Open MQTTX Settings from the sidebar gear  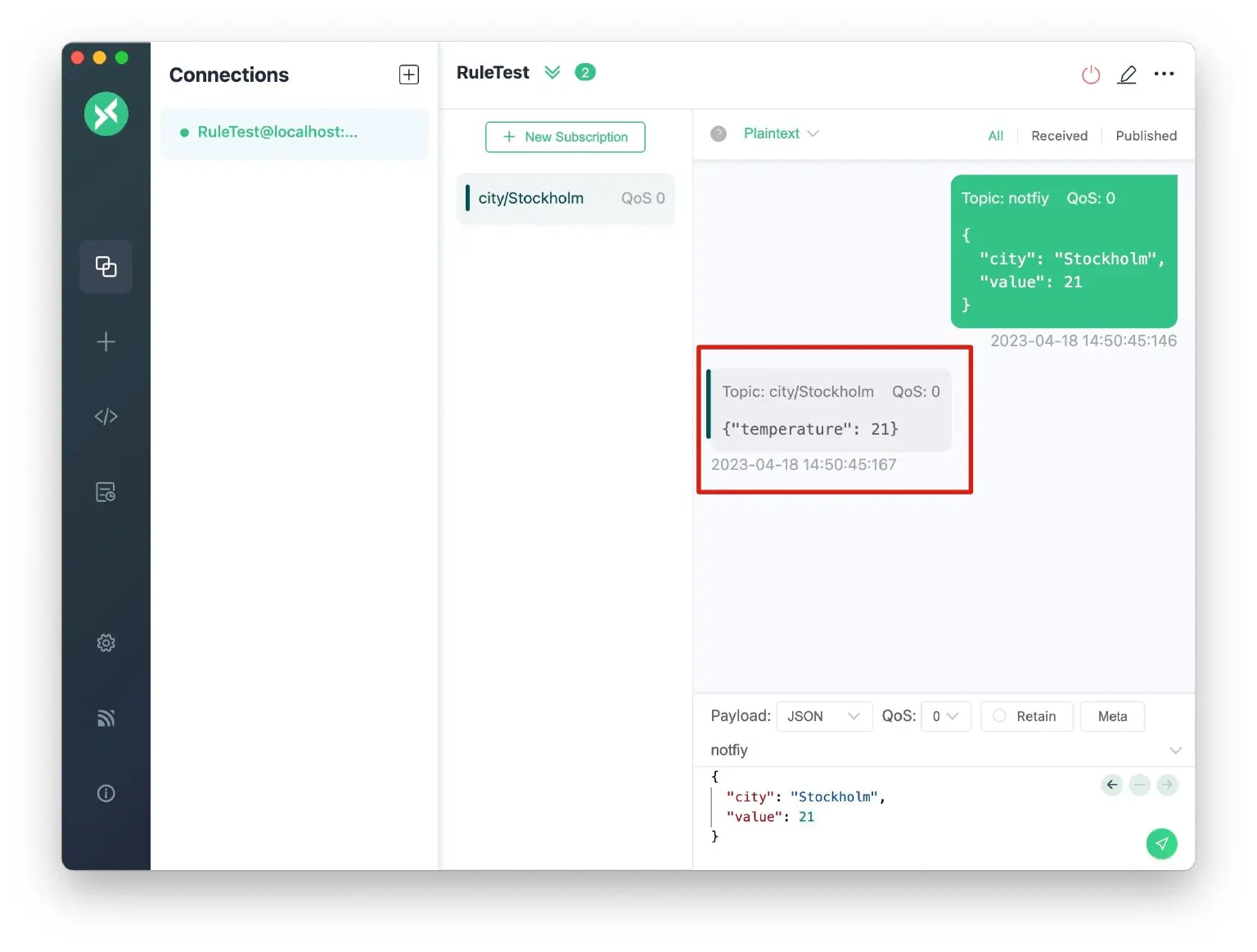point(106,643)
